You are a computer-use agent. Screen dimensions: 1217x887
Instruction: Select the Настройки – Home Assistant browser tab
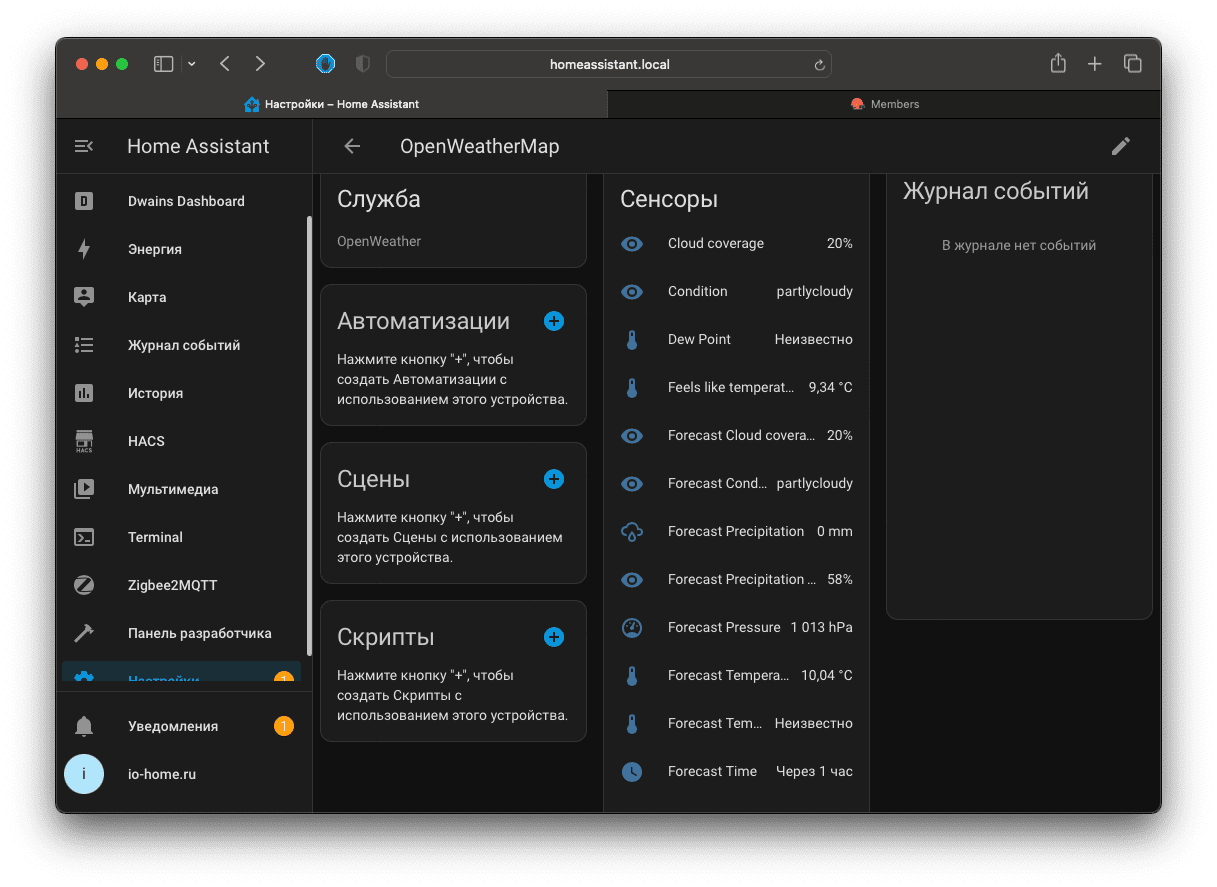pyautogui.click(x=332, y=104)
